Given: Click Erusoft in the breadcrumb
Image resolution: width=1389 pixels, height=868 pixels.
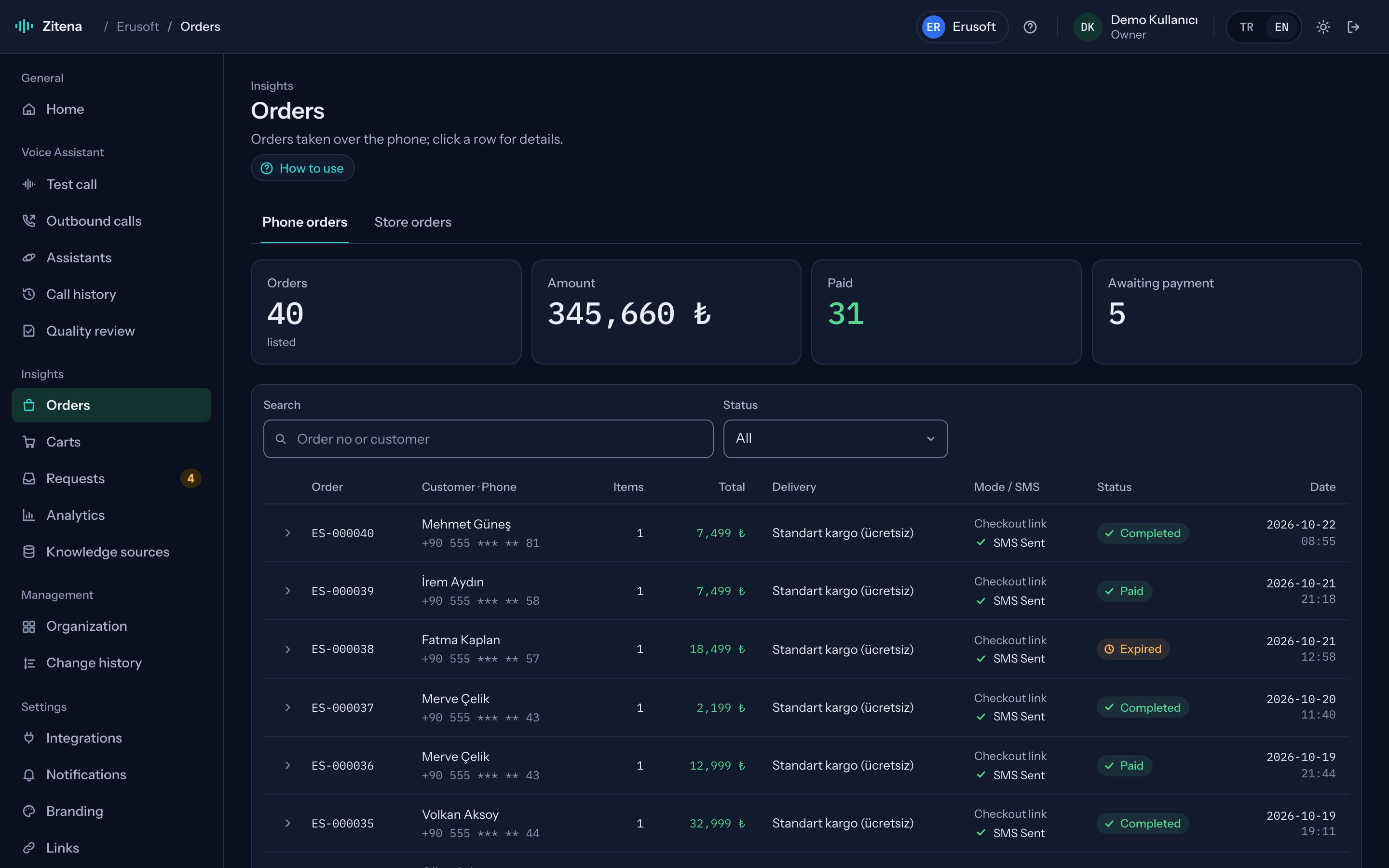Looking at the screenshot, I should pyautogui.click(x=138, y=27).
